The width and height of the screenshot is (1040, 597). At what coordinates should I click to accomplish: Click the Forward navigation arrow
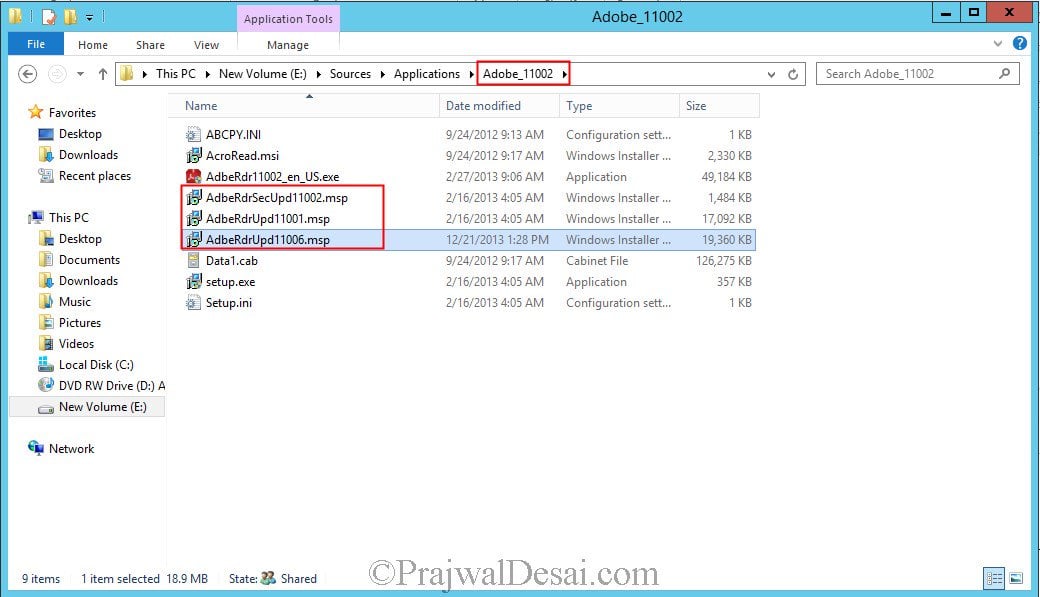[57, 74]
